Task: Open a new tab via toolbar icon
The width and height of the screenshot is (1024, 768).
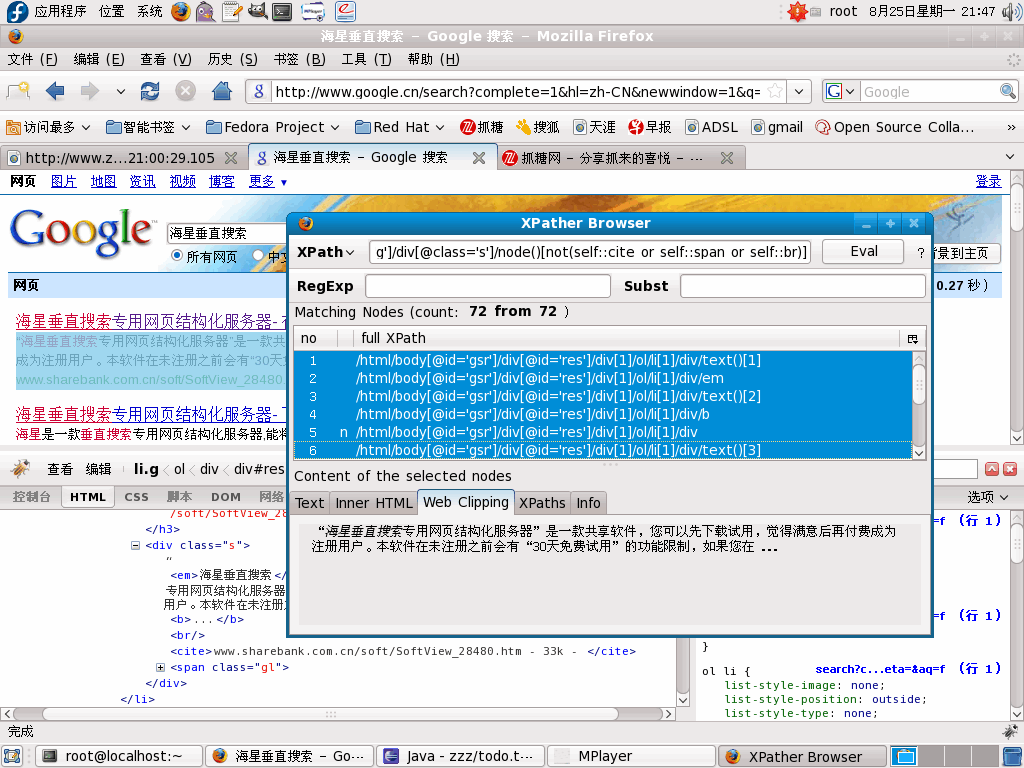Action: (x=18, y=91)
